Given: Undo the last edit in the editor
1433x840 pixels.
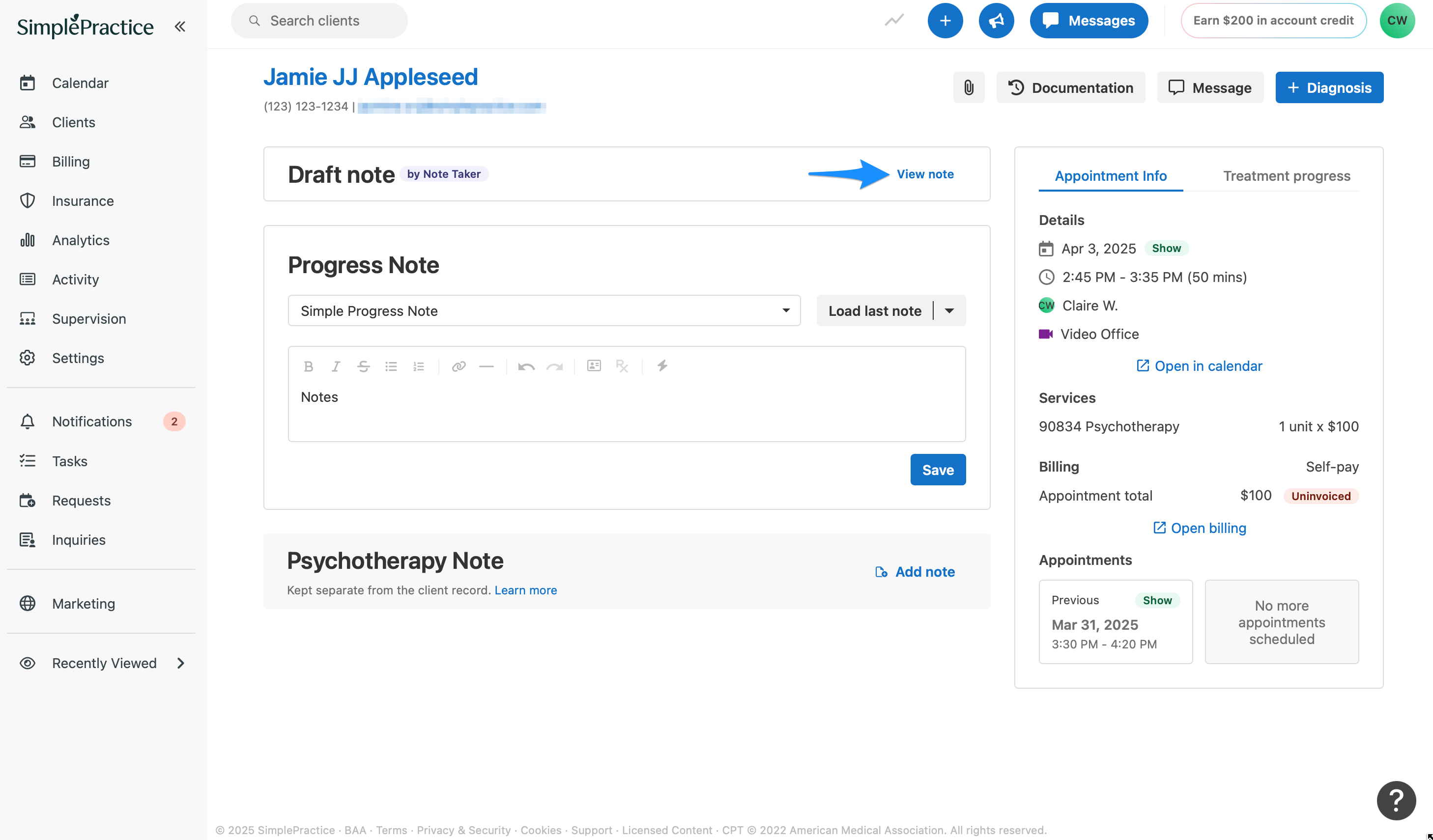Looking at the screenshot, I should tap(526, 366).
